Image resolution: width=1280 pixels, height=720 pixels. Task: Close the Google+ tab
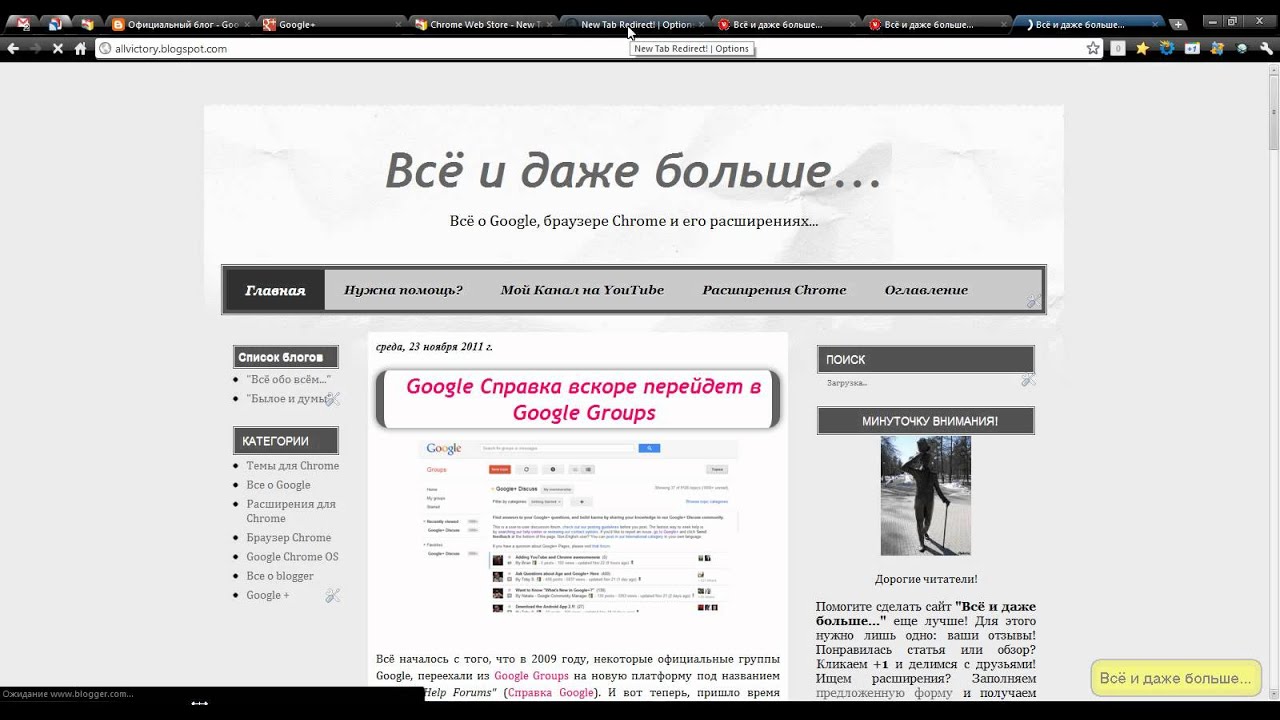tap(397, 25)
